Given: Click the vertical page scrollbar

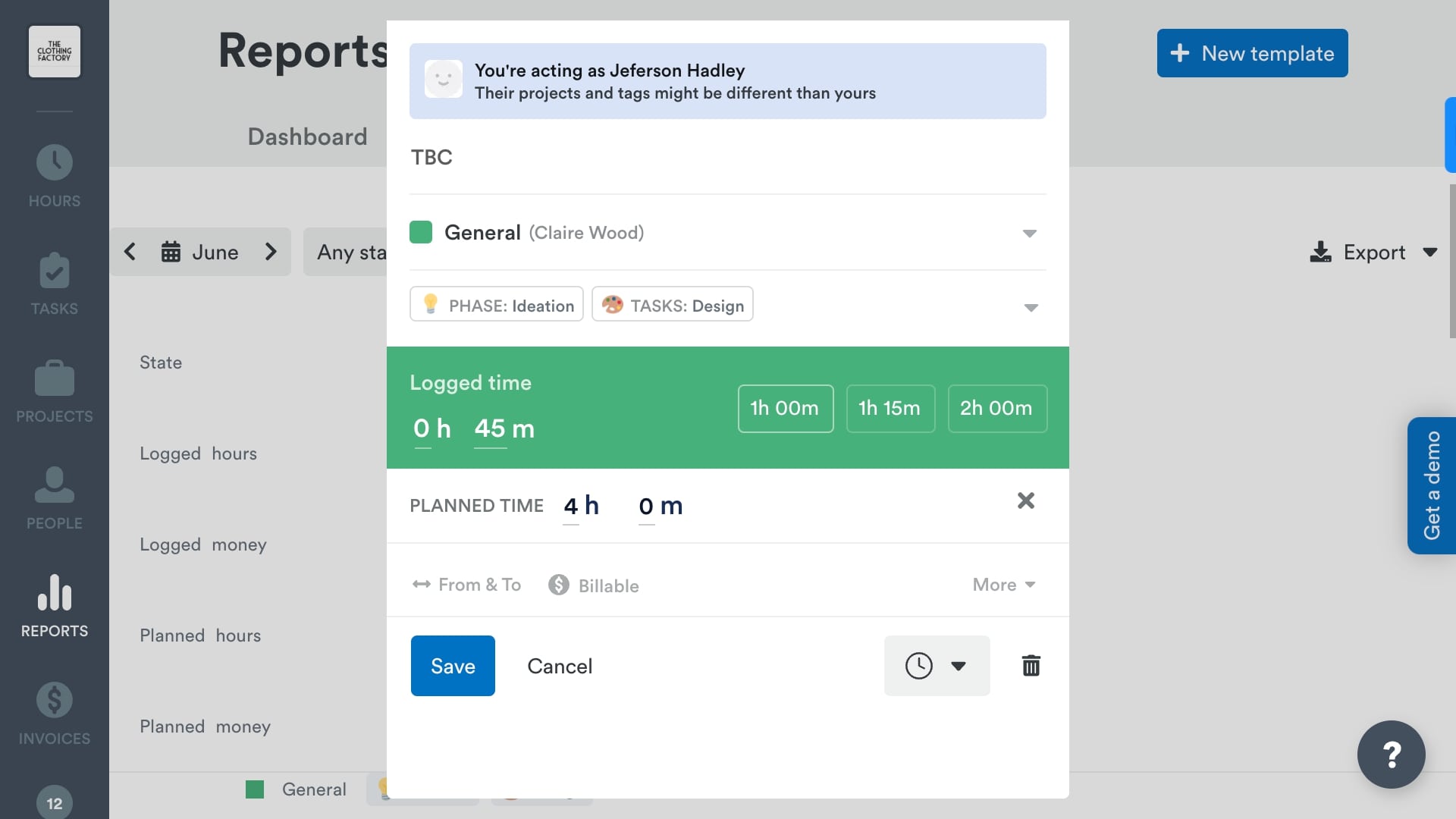Looking at the screenshot, I should [1451, 261].
